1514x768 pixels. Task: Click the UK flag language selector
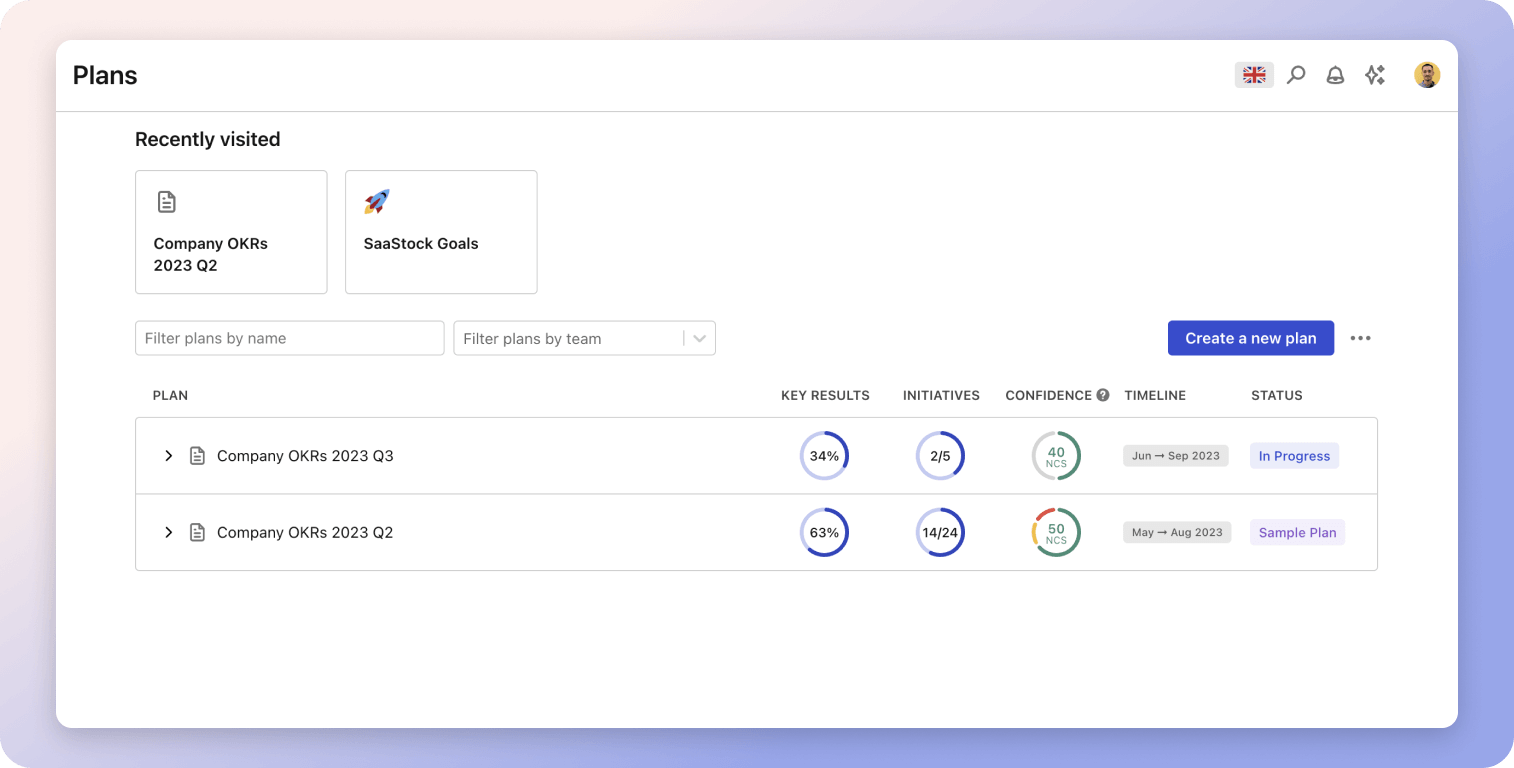[x=1254, y=75]
